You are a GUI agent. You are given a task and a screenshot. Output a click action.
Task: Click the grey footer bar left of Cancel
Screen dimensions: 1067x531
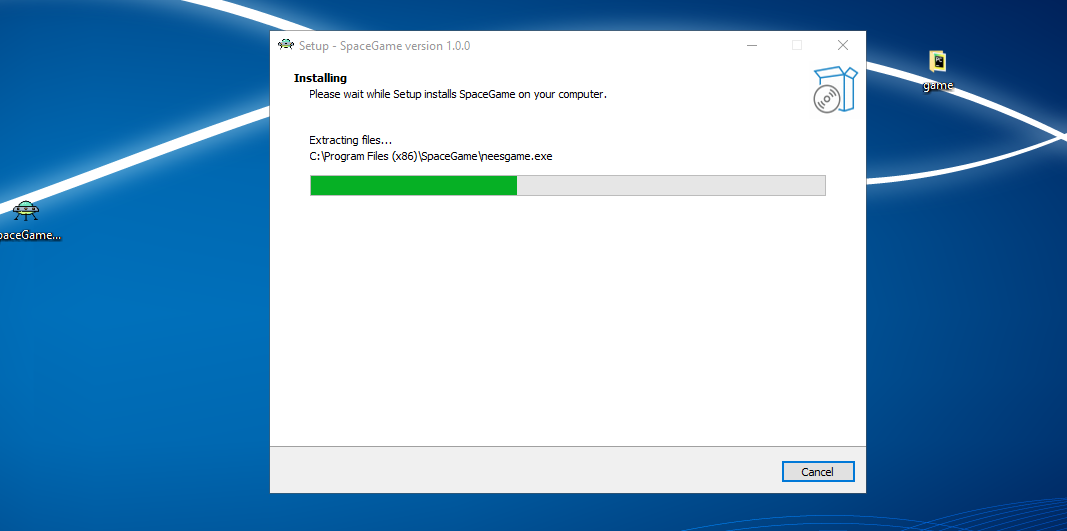point(500,471)
